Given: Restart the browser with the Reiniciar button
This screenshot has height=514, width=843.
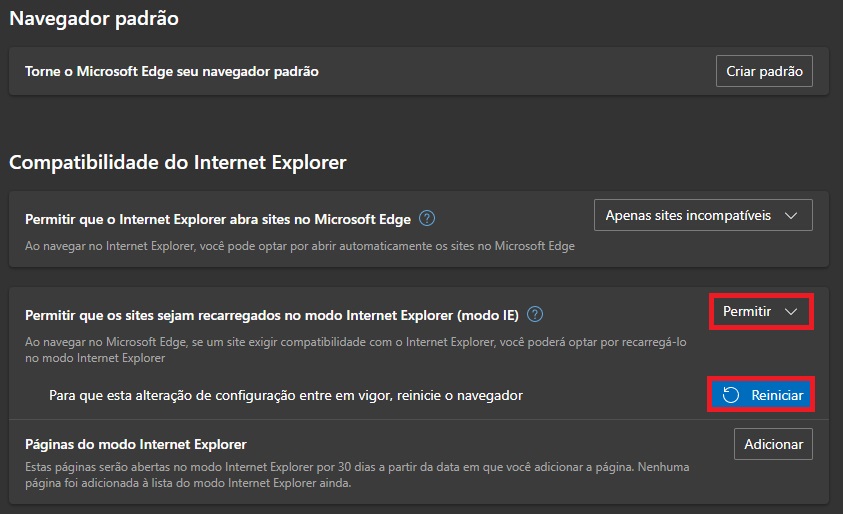Looking at the screenshot, I should tap(760, 395).
